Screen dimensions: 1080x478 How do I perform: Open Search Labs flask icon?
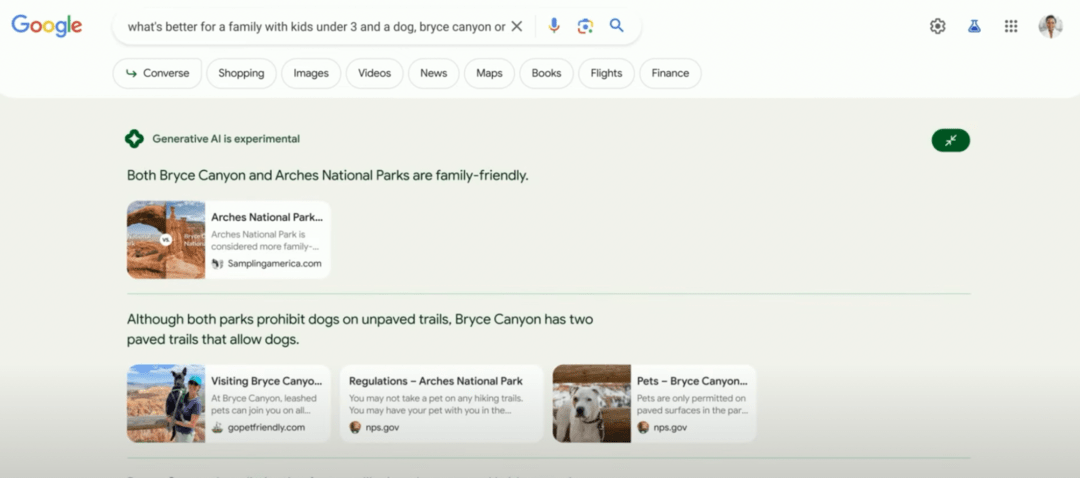(x=974, y=26)
